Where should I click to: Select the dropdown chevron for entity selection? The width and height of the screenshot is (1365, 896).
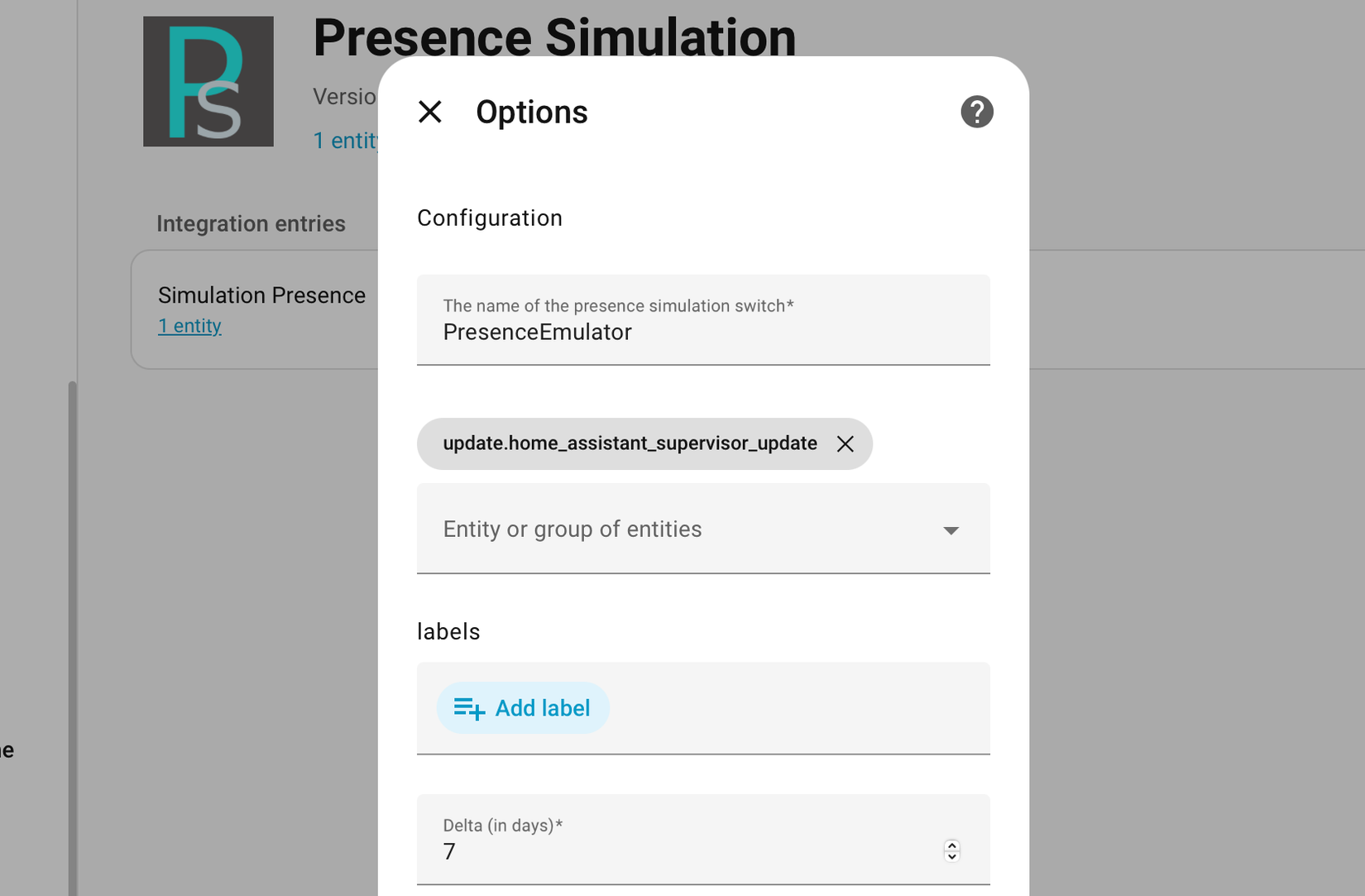(x=951, y=530)
